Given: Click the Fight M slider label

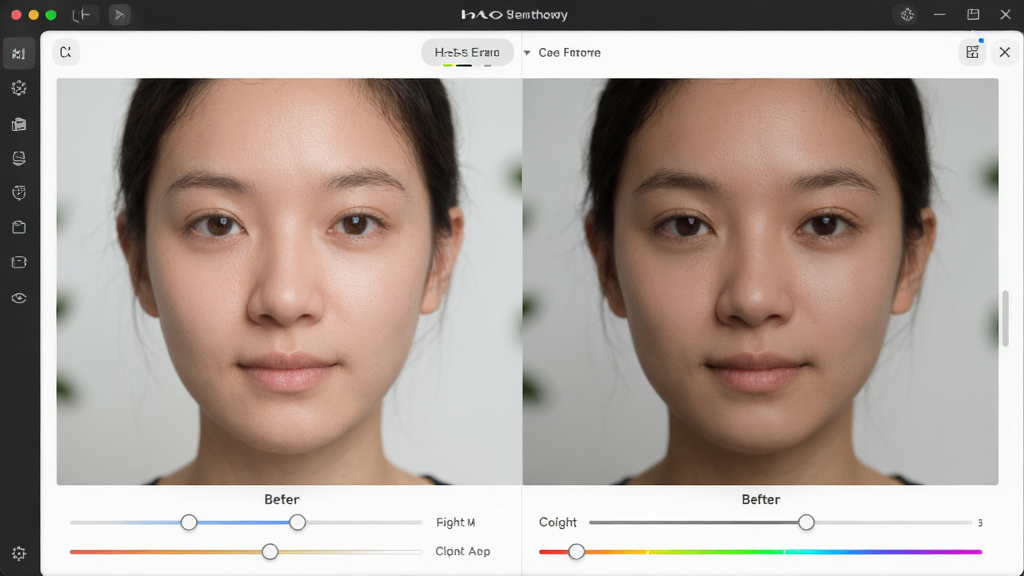Looking at the screenshot, I should pyautogui.click(x=455, y=522).
